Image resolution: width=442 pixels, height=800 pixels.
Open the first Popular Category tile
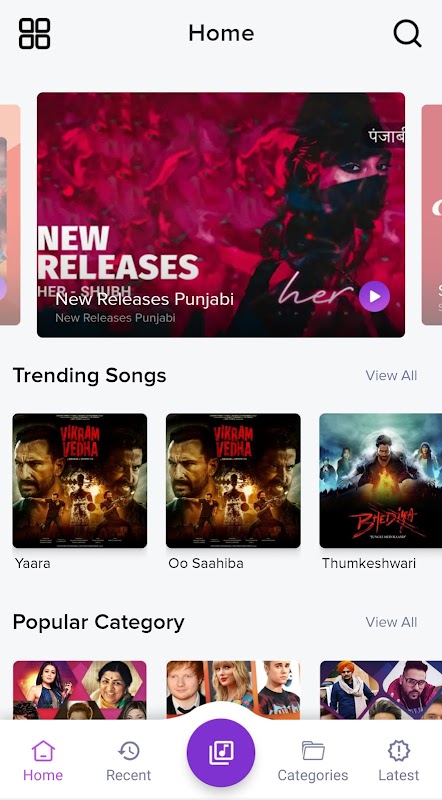pos(80,690)
